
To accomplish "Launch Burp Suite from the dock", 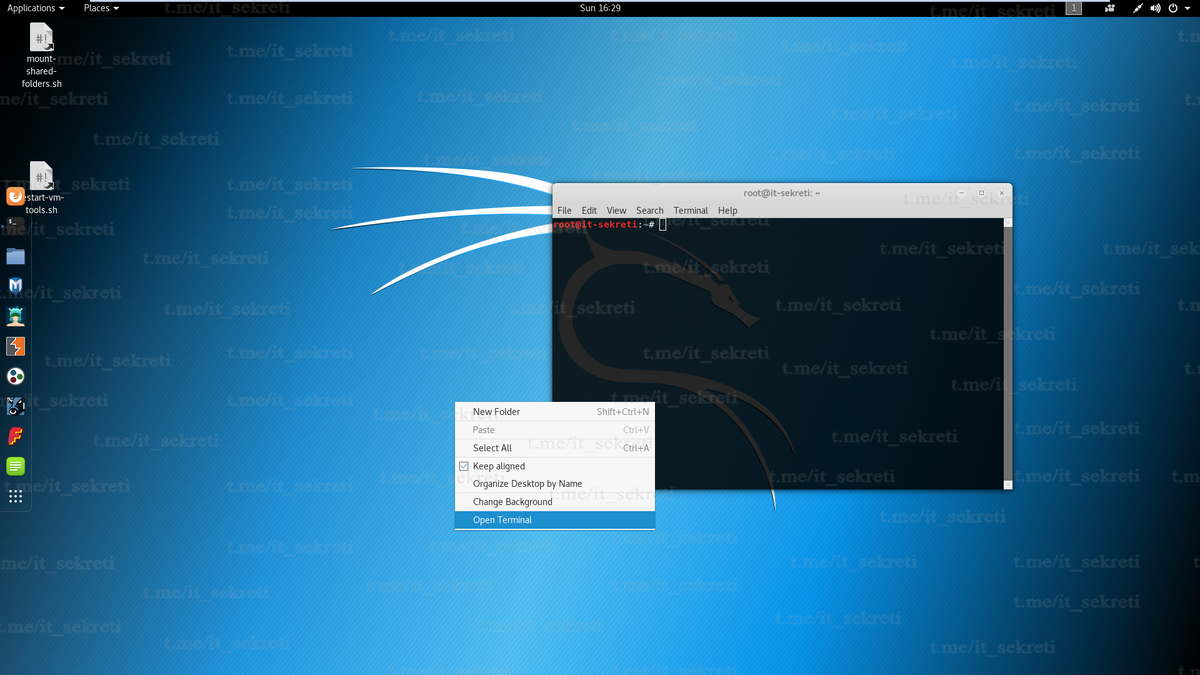I will [15, 346].
